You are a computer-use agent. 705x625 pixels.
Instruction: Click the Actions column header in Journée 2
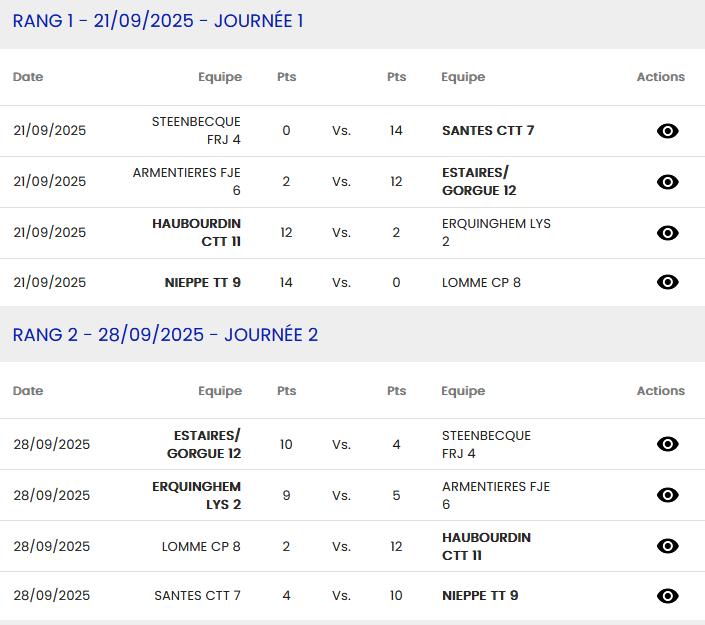660,391
